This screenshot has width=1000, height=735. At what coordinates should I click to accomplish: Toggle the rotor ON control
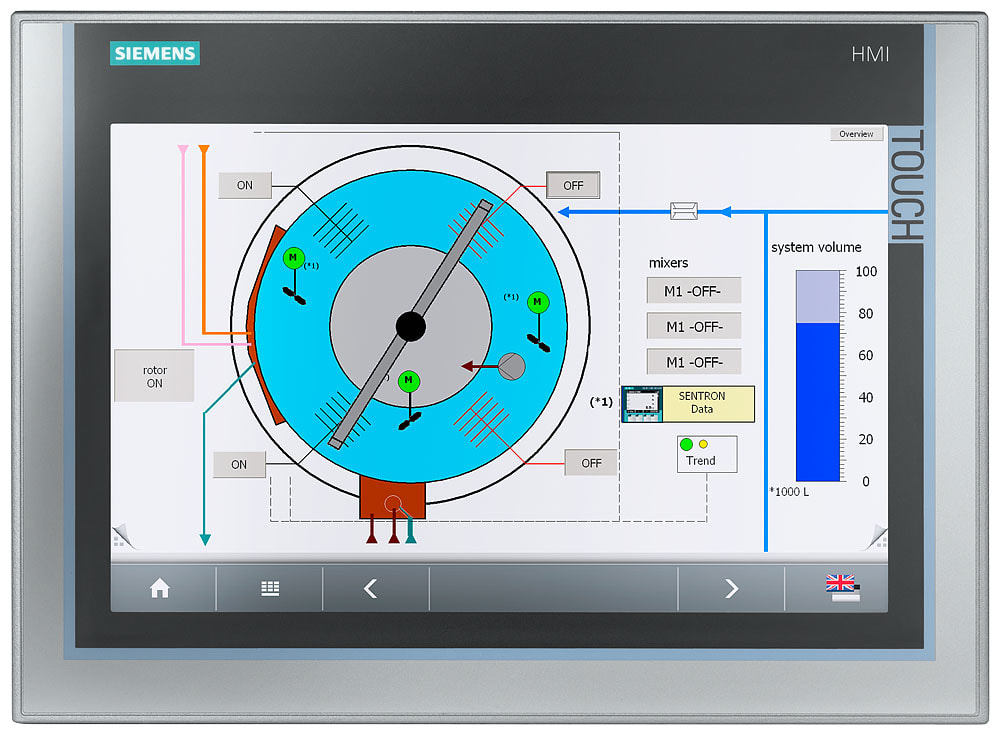[x=154, y=375]
